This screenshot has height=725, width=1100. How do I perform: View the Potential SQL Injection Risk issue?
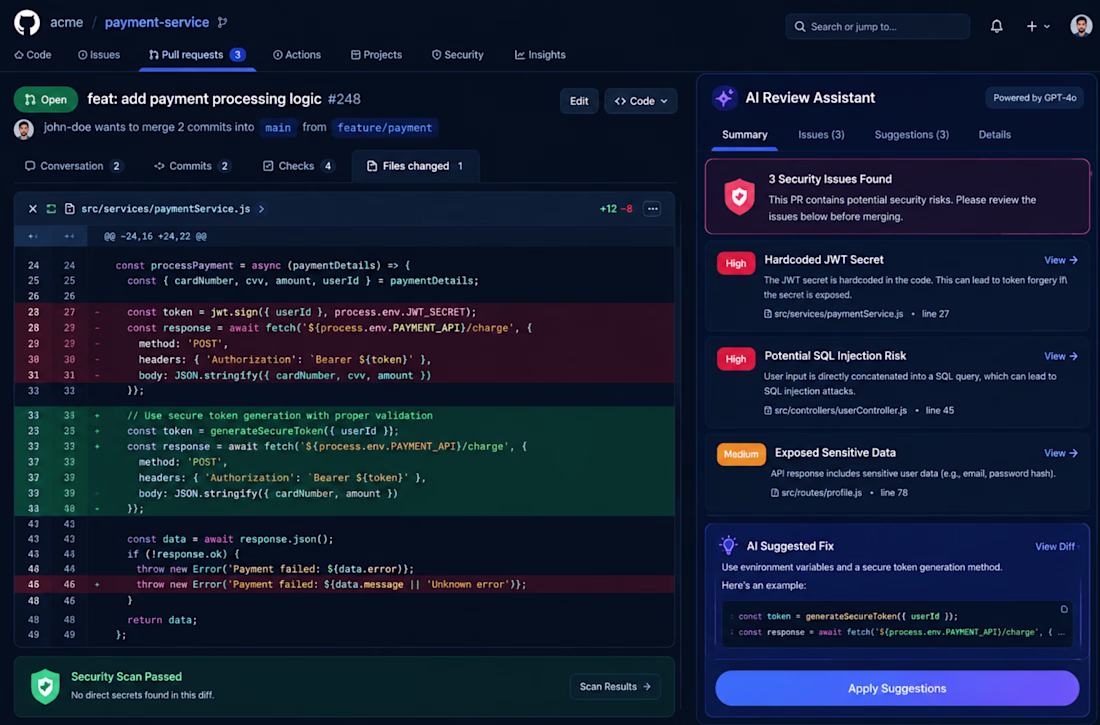[x=1061, y=357]
